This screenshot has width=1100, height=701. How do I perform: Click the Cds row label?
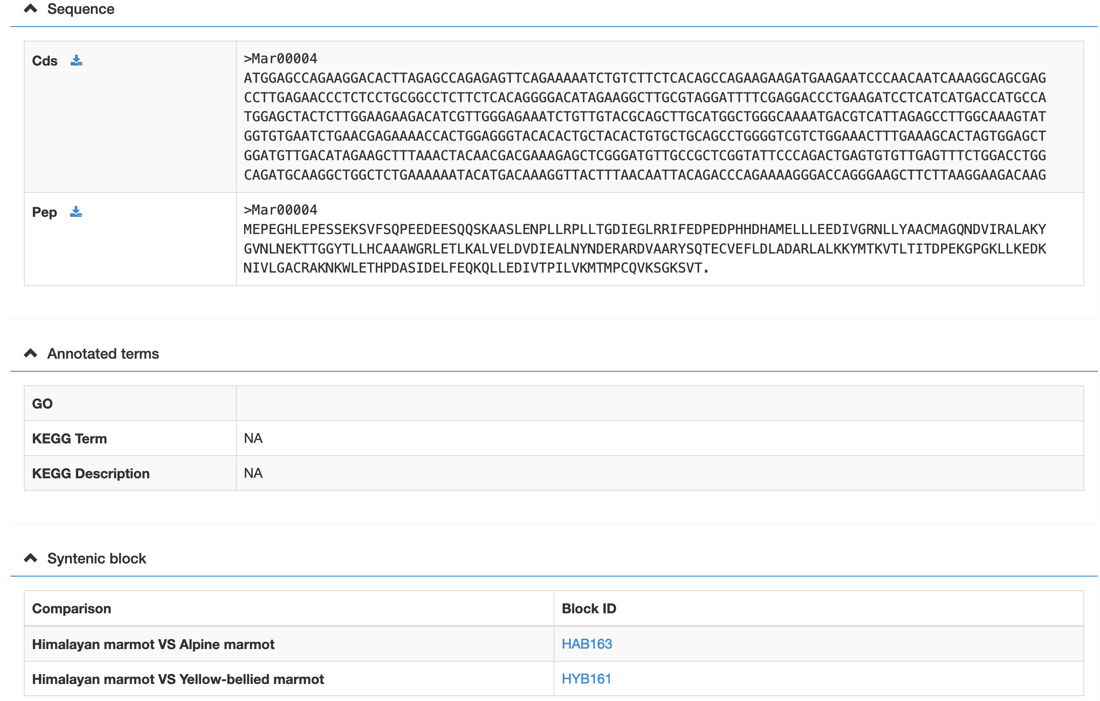click(45, 61)
